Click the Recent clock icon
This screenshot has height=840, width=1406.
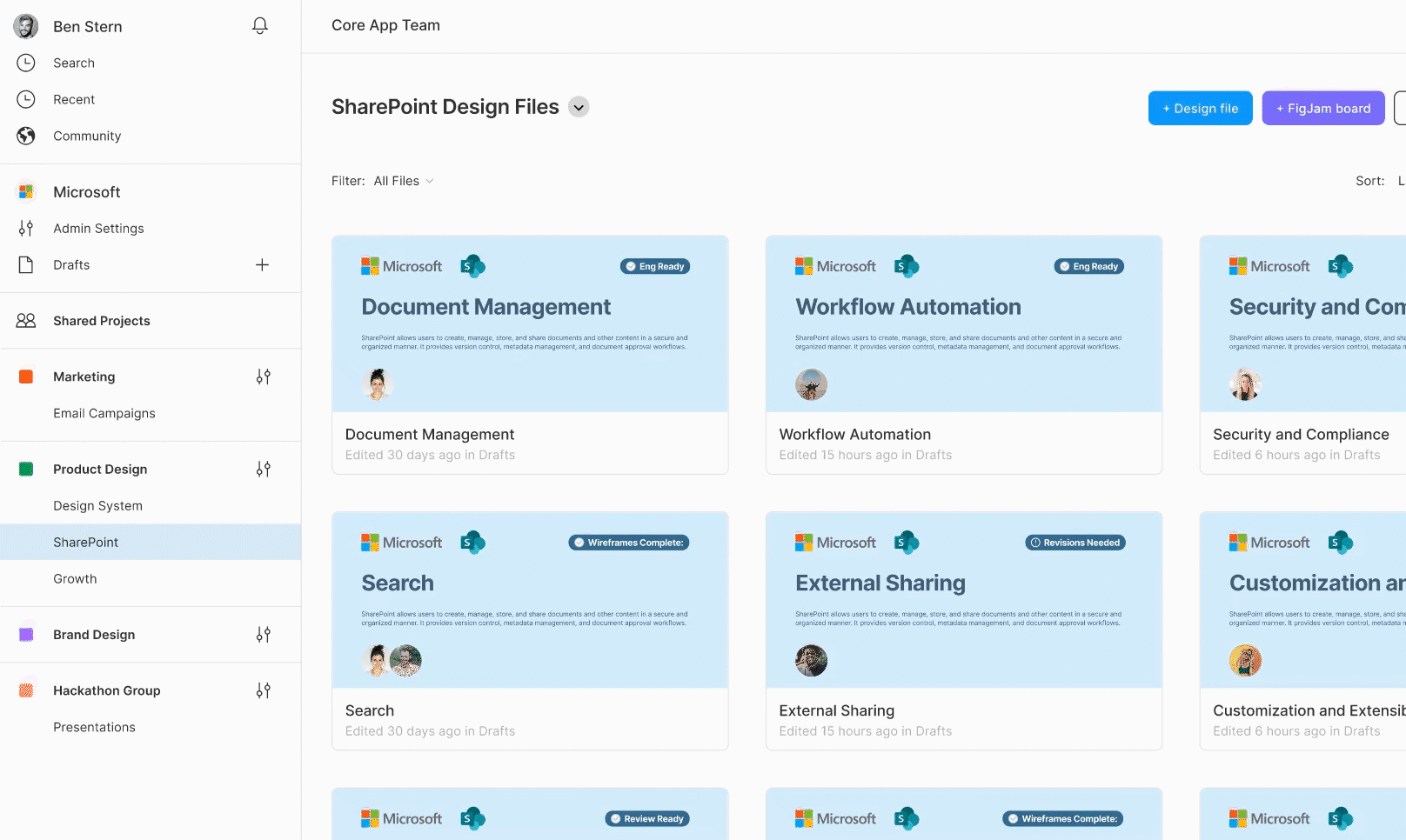26,99
